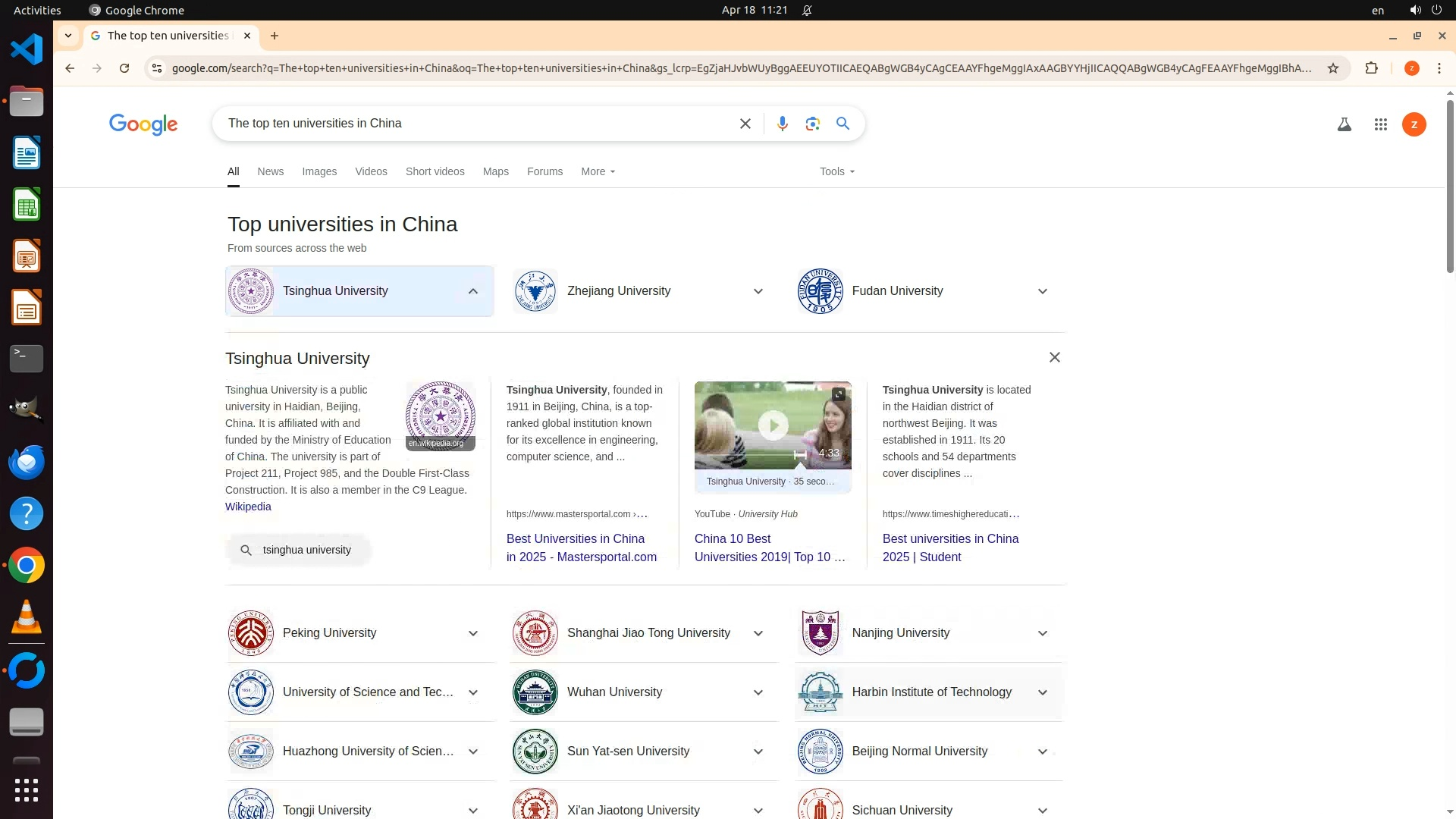Open Search Labs flask icon

coord(1344,124)
